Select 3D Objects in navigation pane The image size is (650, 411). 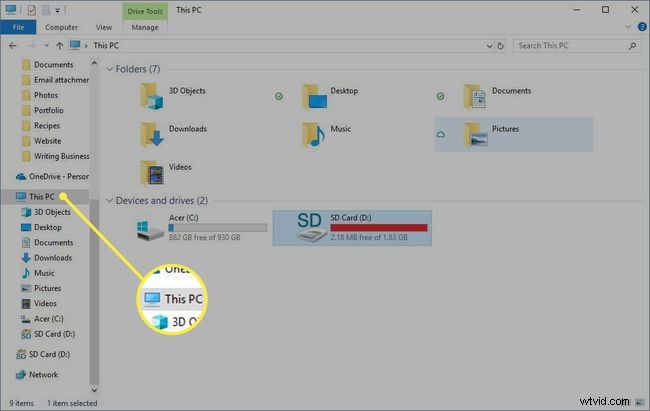tap(46, 212)
